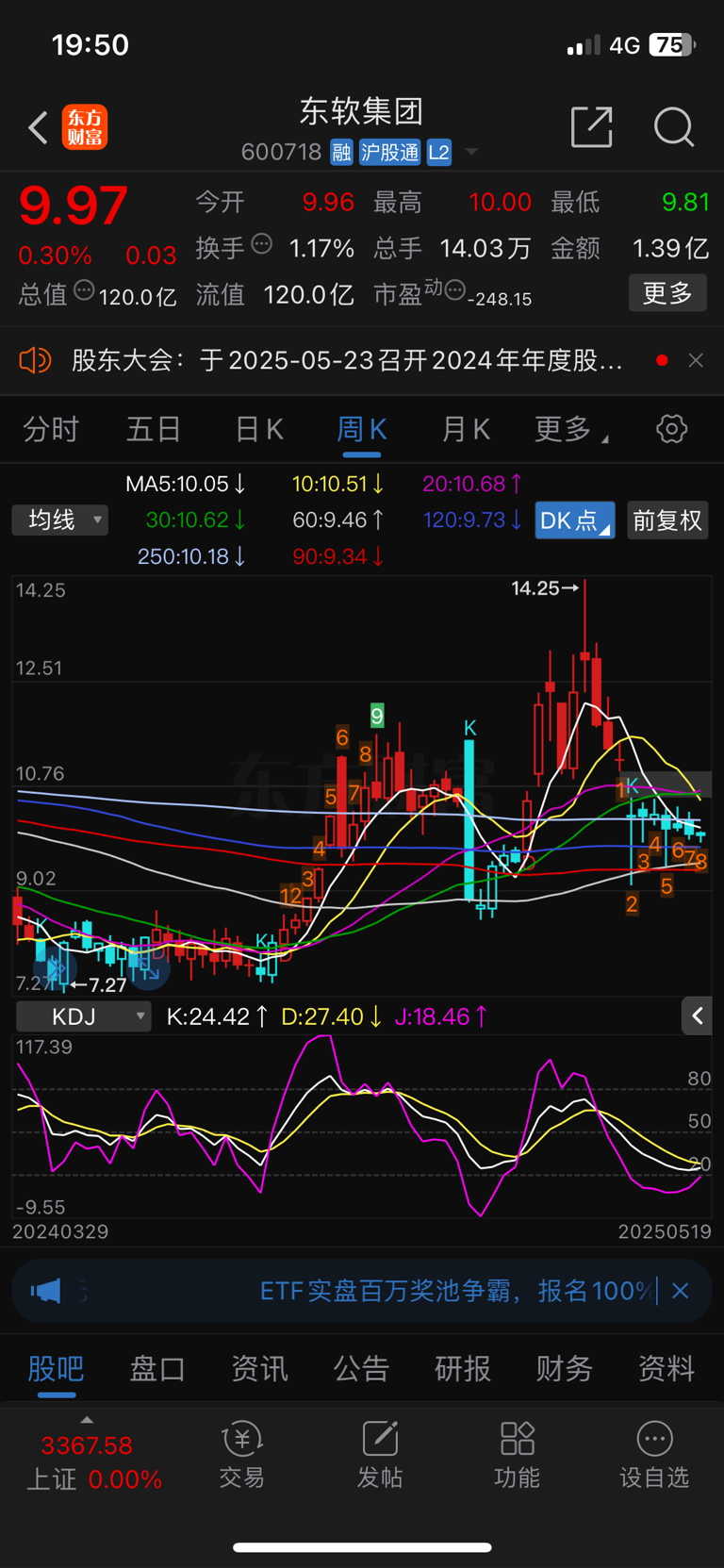
Task: Select the 股吧 tab
Action: 56,1368
